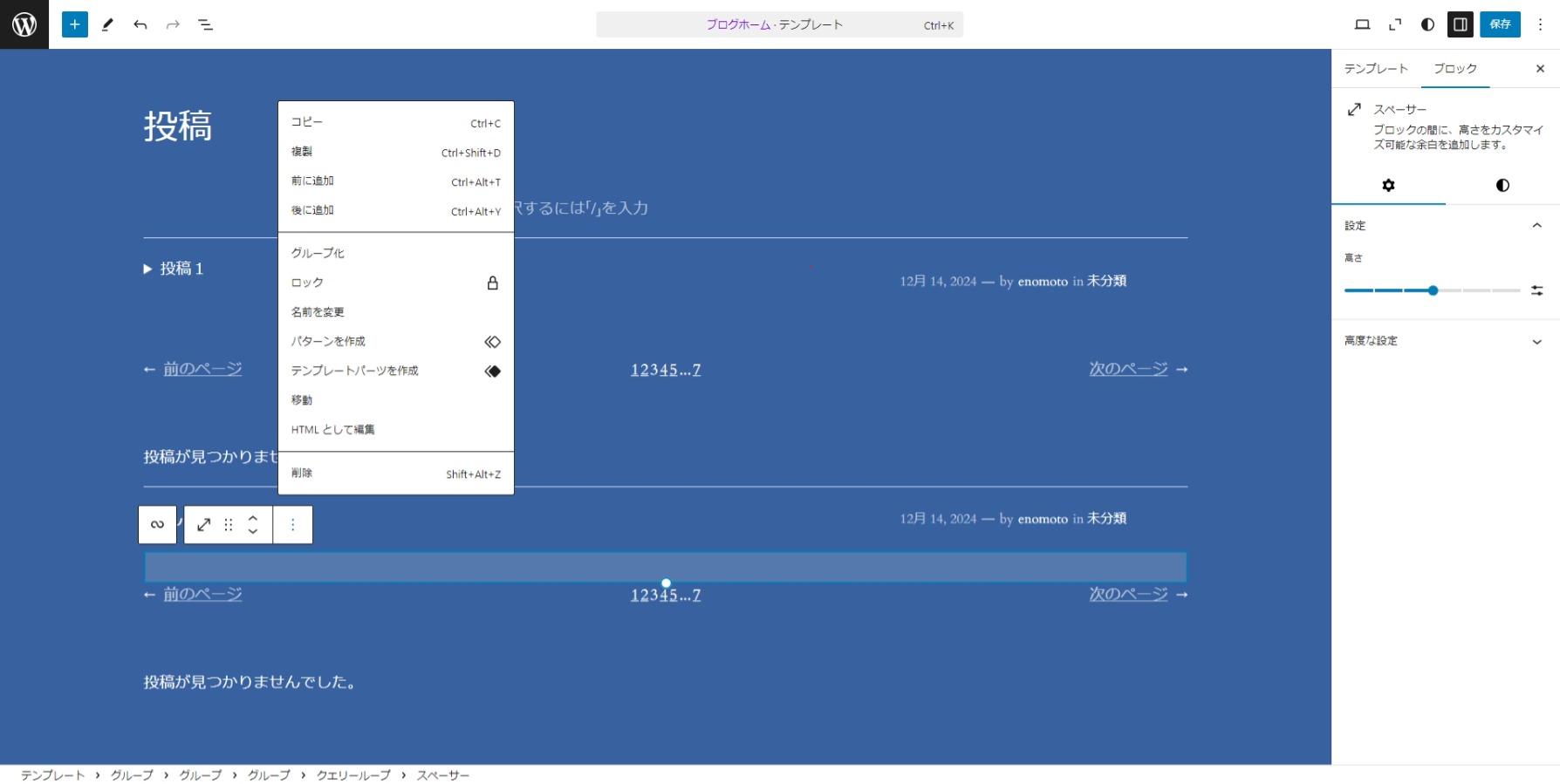Open the half-circle styles icon in header

point(1427,24)
